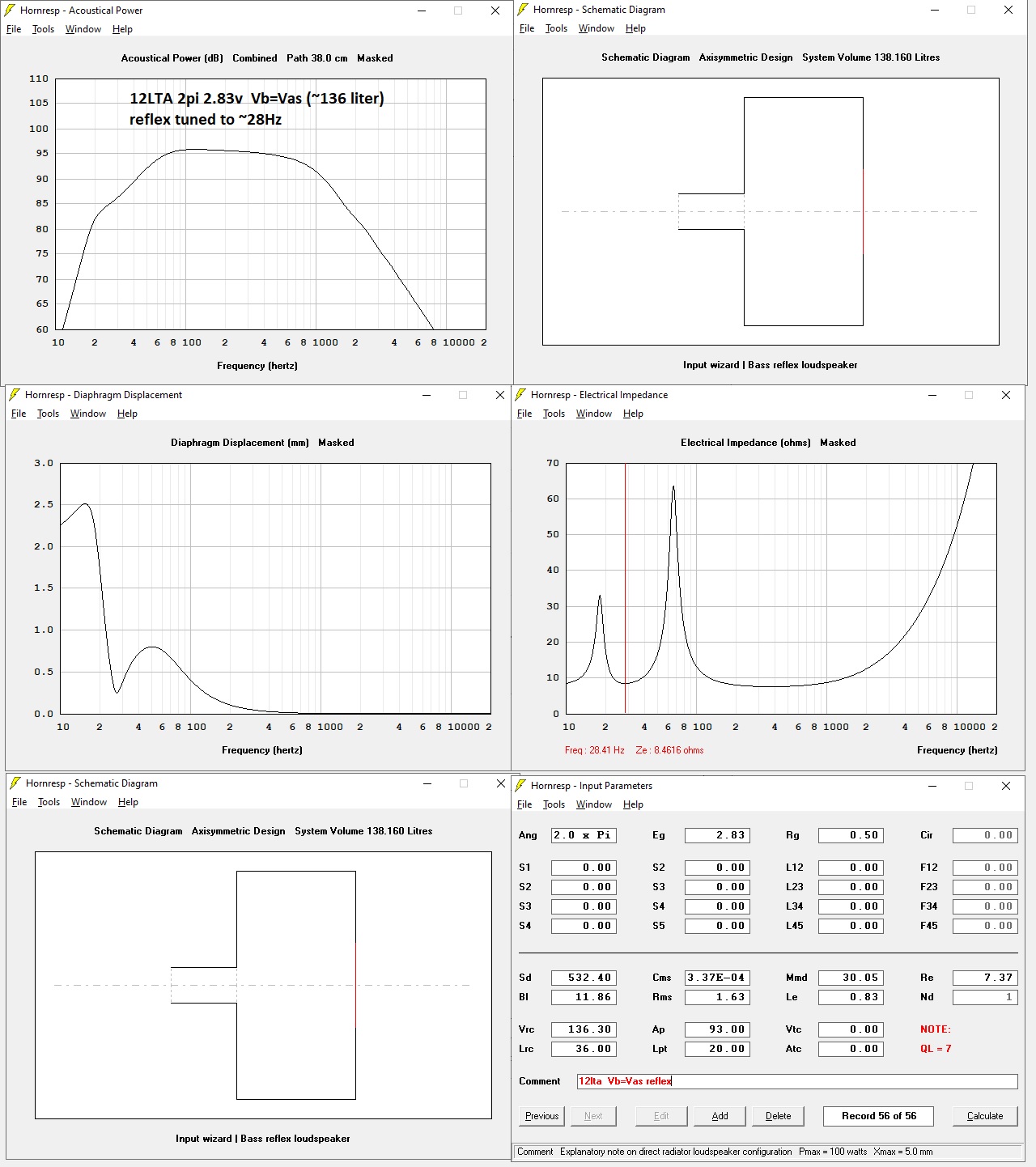Click the Previous record button
Screen dimensions: 1036x1167
(x=541, y=1116)
